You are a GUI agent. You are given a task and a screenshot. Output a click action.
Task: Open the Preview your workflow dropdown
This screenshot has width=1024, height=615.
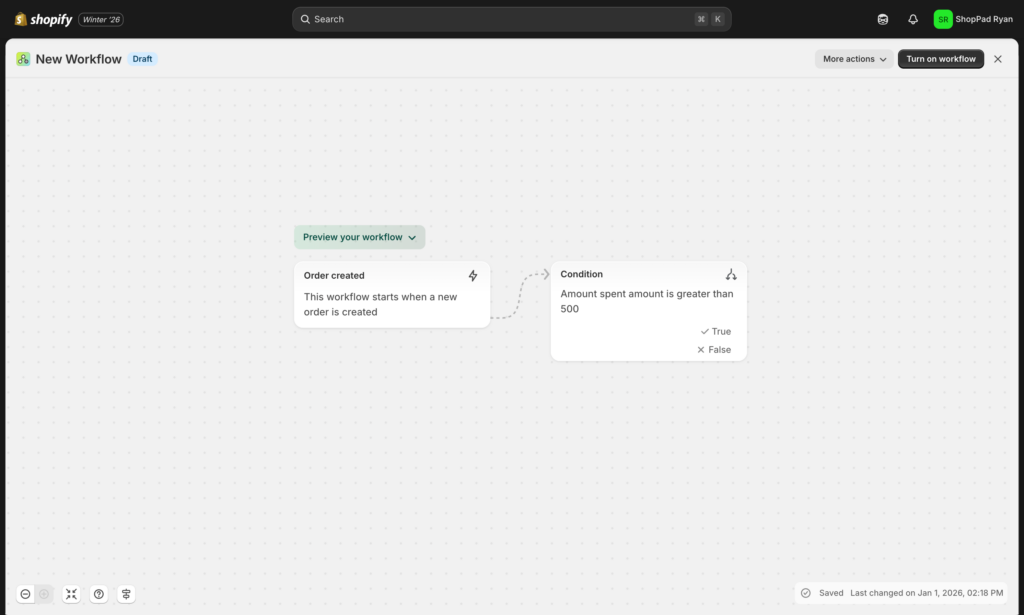[359, 237]
